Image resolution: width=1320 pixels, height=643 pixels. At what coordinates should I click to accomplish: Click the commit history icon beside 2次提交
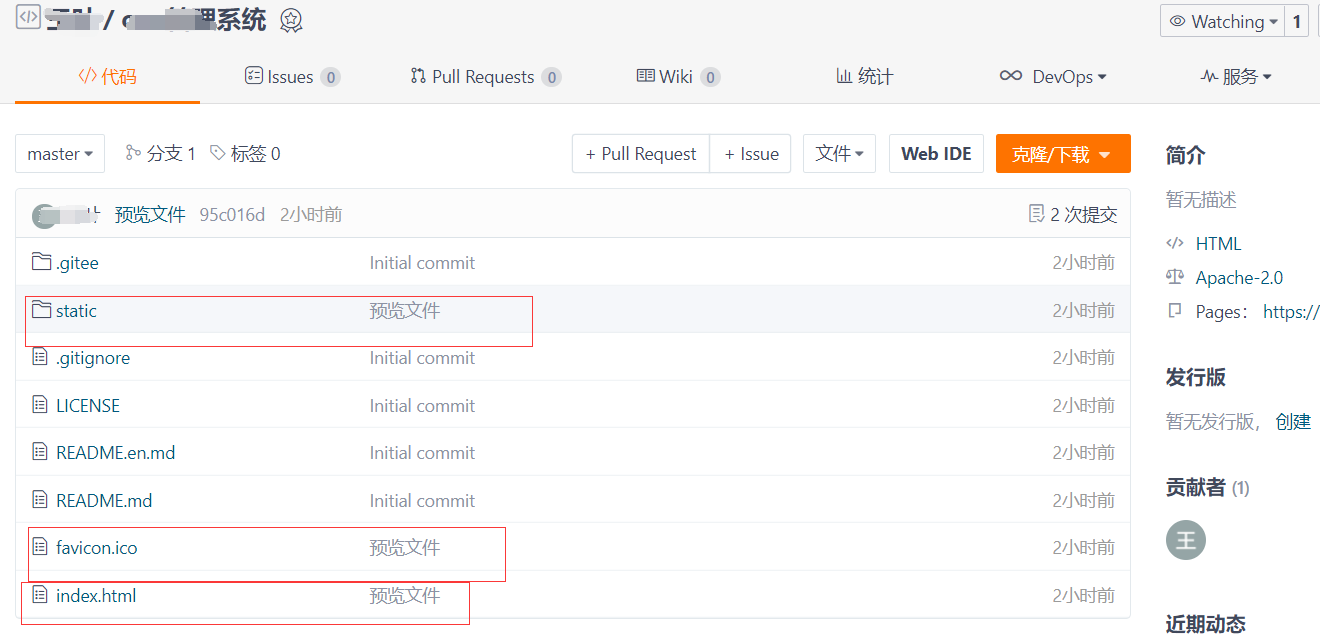point(1036,213)
